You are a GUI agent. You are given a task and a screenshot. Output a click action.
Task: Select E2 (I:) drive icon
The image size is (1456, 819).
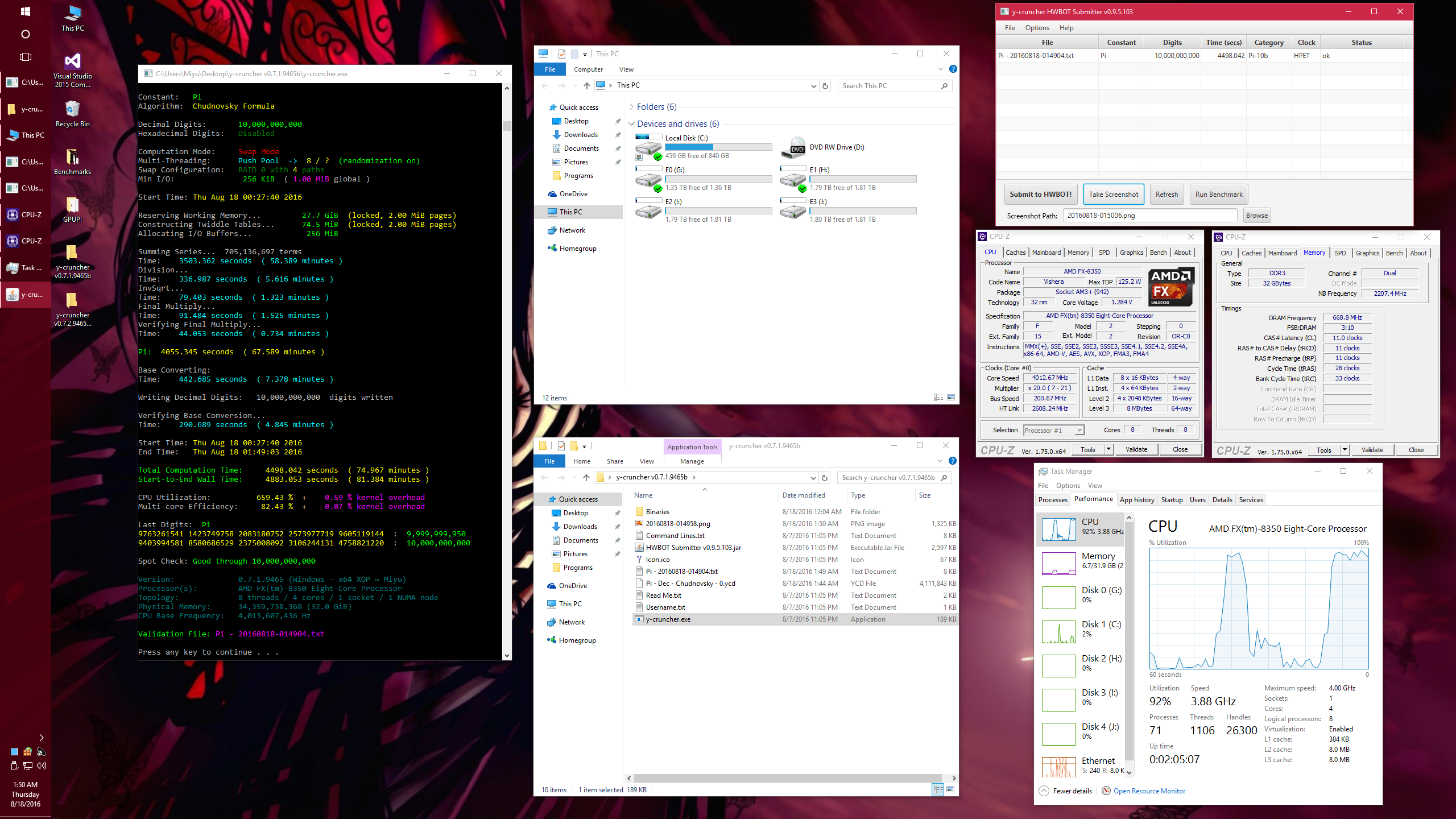coord(648,209)
